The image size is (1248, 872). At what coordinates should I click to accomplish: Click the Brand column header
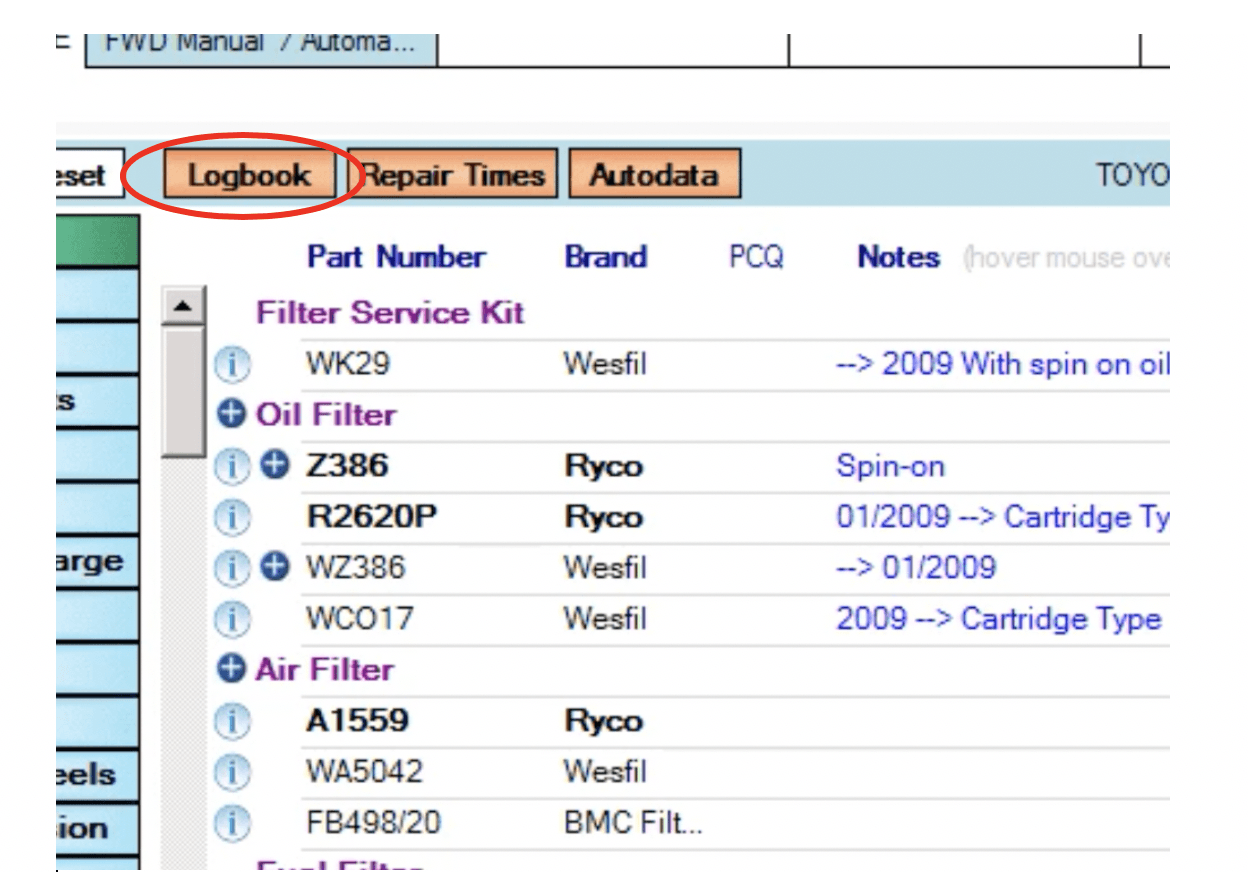coord(606,257)
